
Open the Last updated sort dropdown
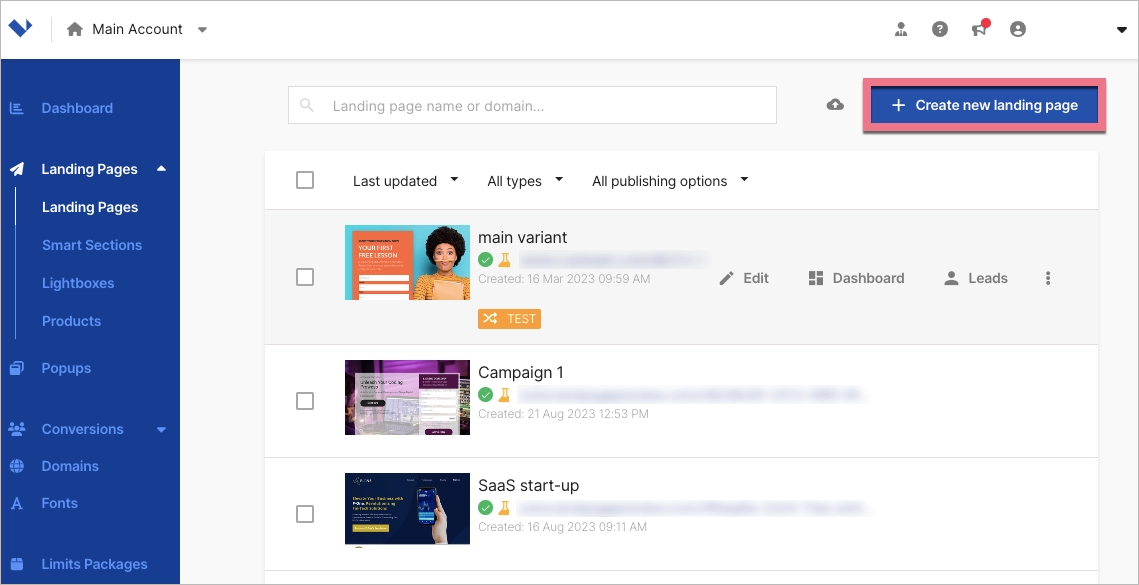click(x=404, y=180)
